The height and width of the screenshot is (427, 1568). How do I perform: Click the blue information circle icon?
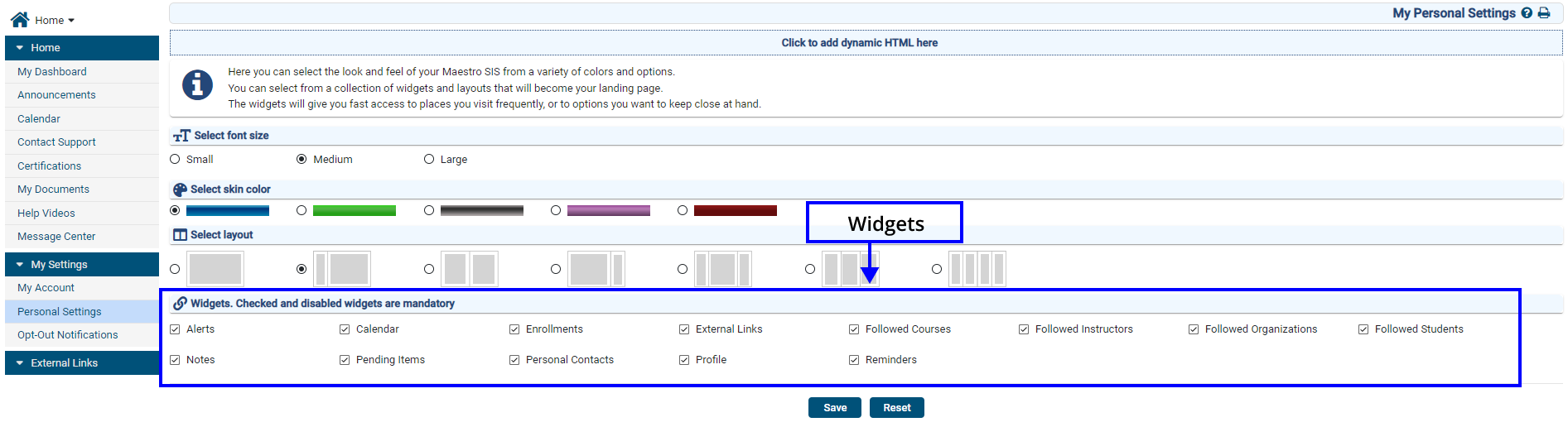click(x=197, y=84)
